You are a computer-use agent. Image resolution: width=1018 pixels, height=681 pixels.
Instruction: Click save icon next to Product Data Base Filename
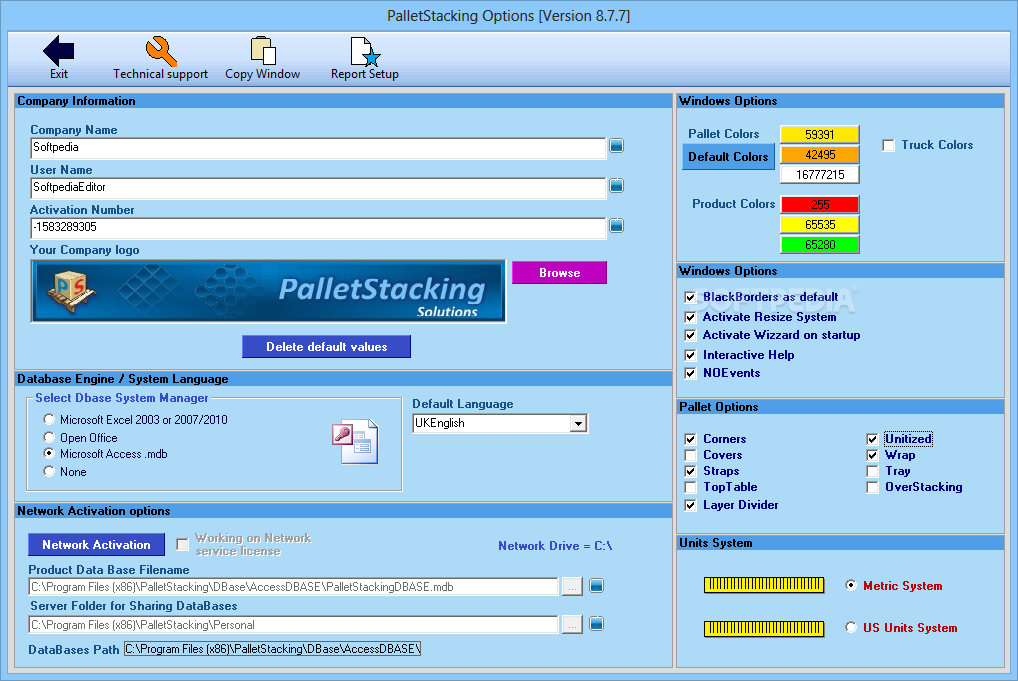tap(597, 586)
